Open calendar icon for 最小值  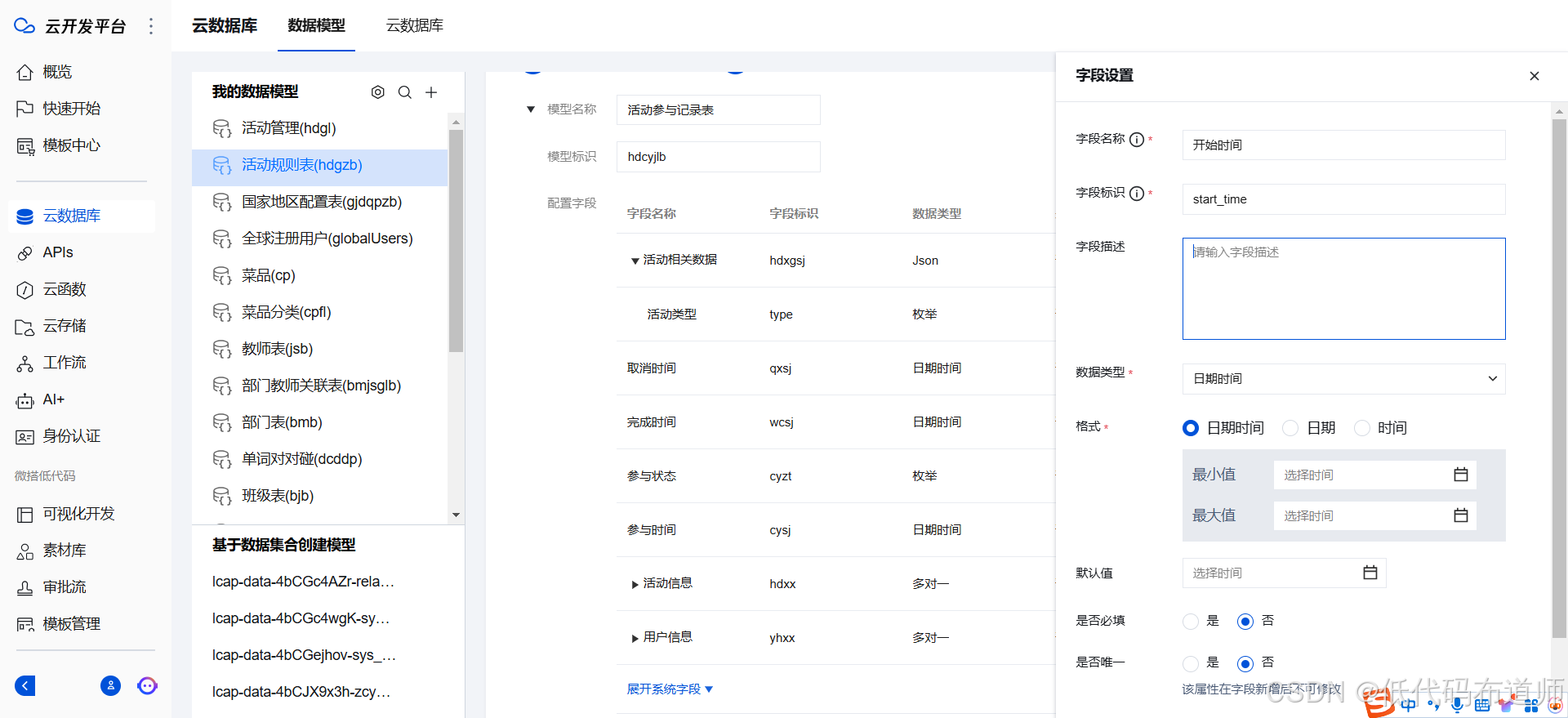[1461, 475]
